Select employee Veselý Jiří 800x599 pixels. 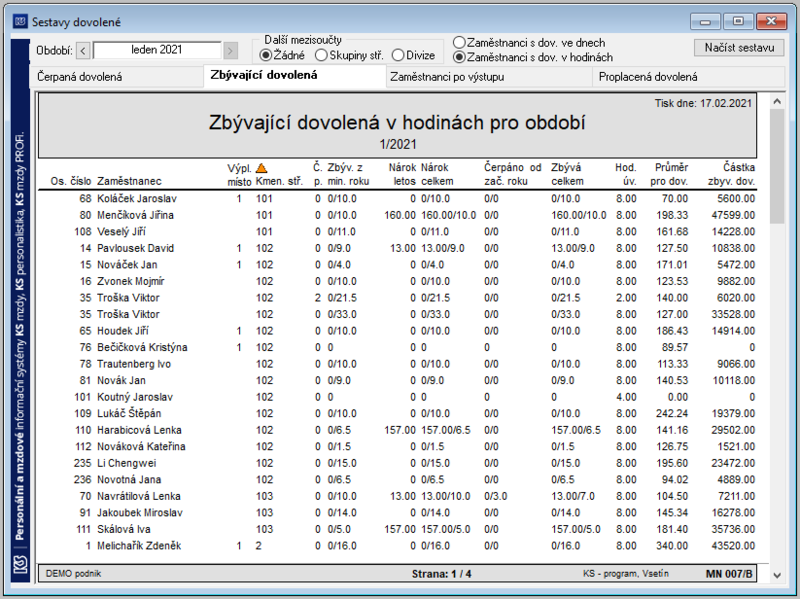pyautogui.click(x=121, y=232)
